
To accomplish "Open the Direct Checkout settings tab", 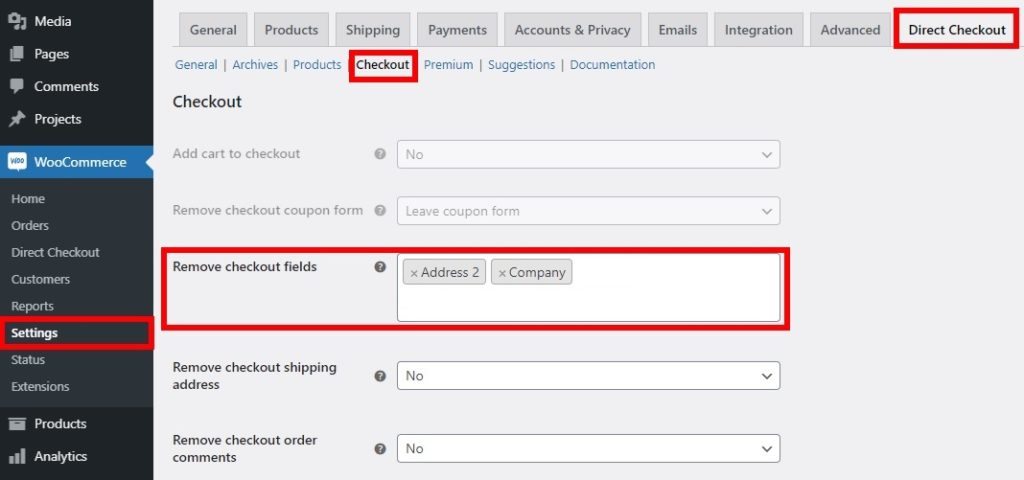I will click(x=957, y=30).
